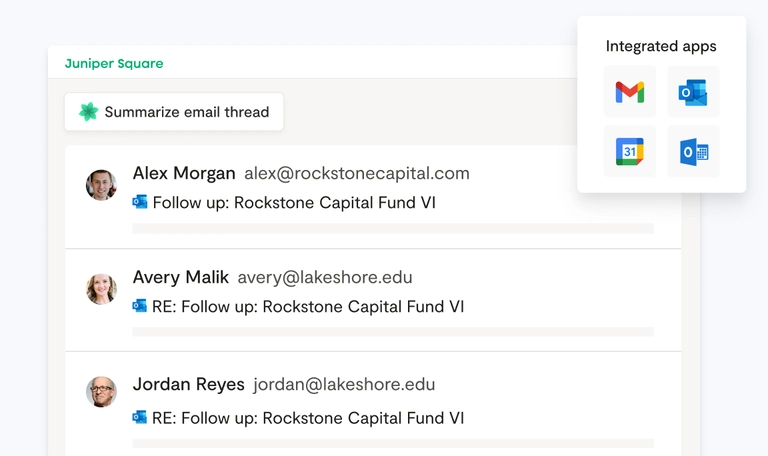Click Outlook icon beside Alex Morgan's subject
This screenshot has width=768, height=456.
140,202
